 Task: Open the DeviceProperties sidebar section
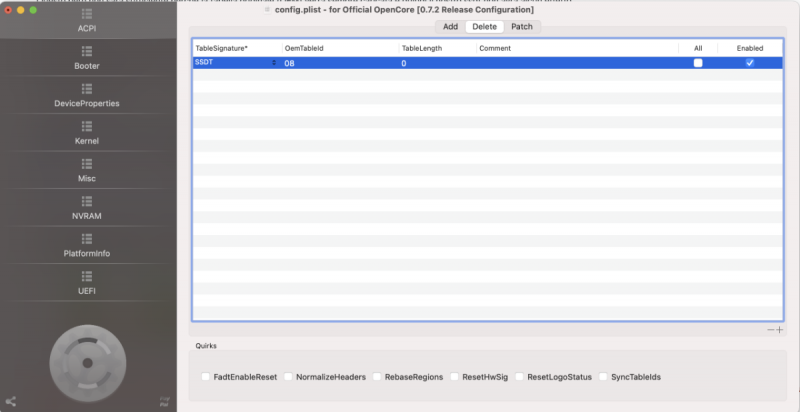pos(87,95)
